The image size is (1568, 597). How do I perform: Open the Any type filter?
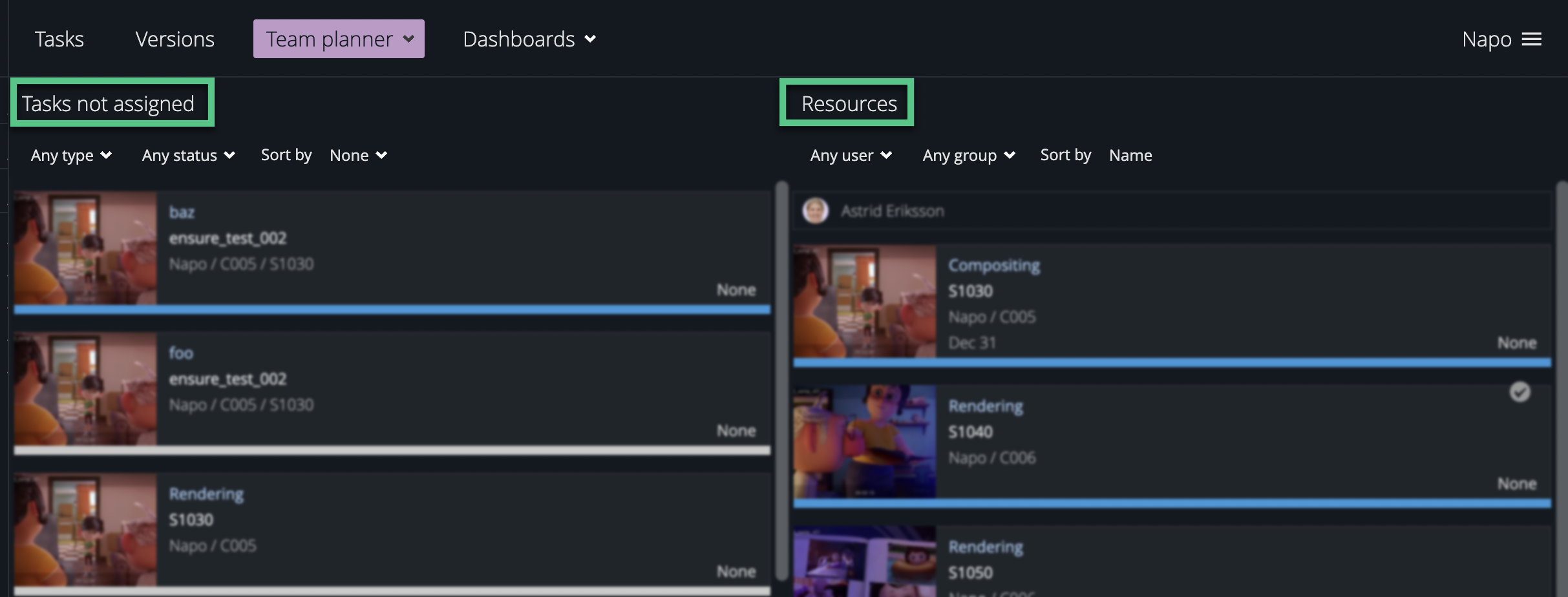(x=71, y=155)
